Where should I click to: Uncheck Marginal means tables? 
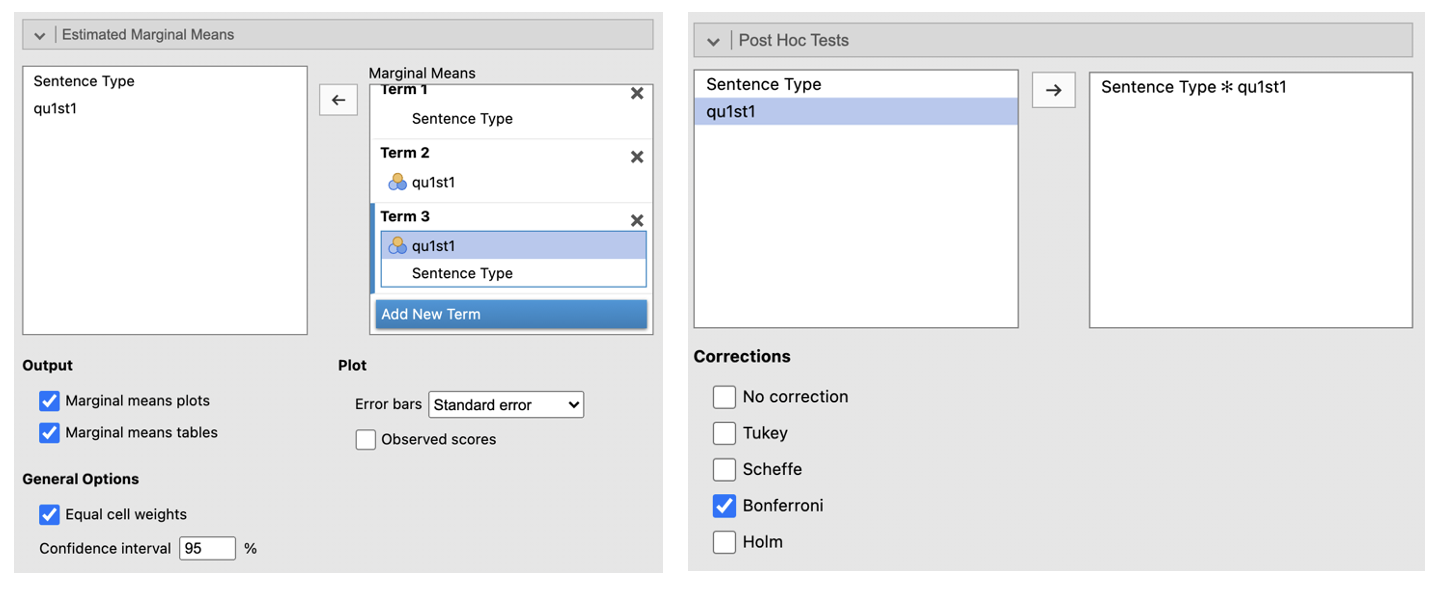click(x=50, y=433)
